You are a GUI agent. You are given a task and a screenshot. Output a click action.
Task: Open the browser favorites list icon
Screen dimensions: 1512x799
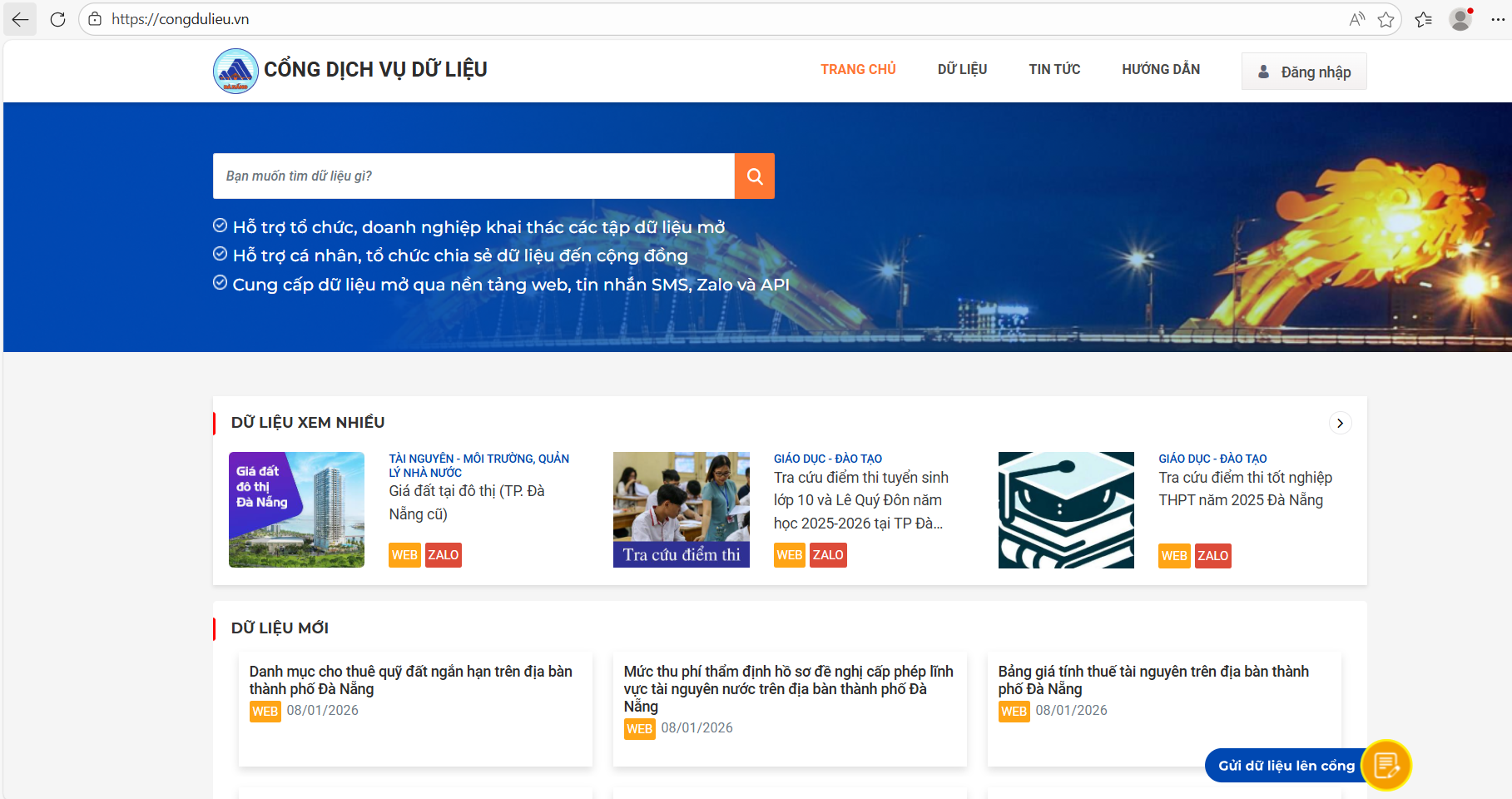pos(1423,19)
